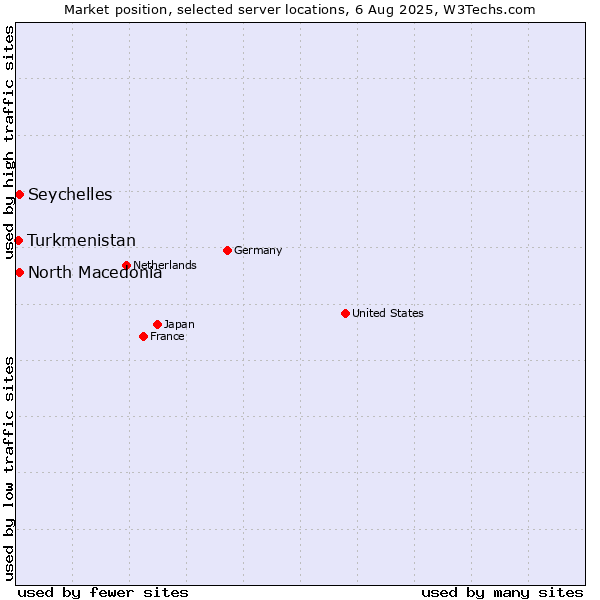
Task: Click the 'Seychelles' label text
Action: click(70, 195)
